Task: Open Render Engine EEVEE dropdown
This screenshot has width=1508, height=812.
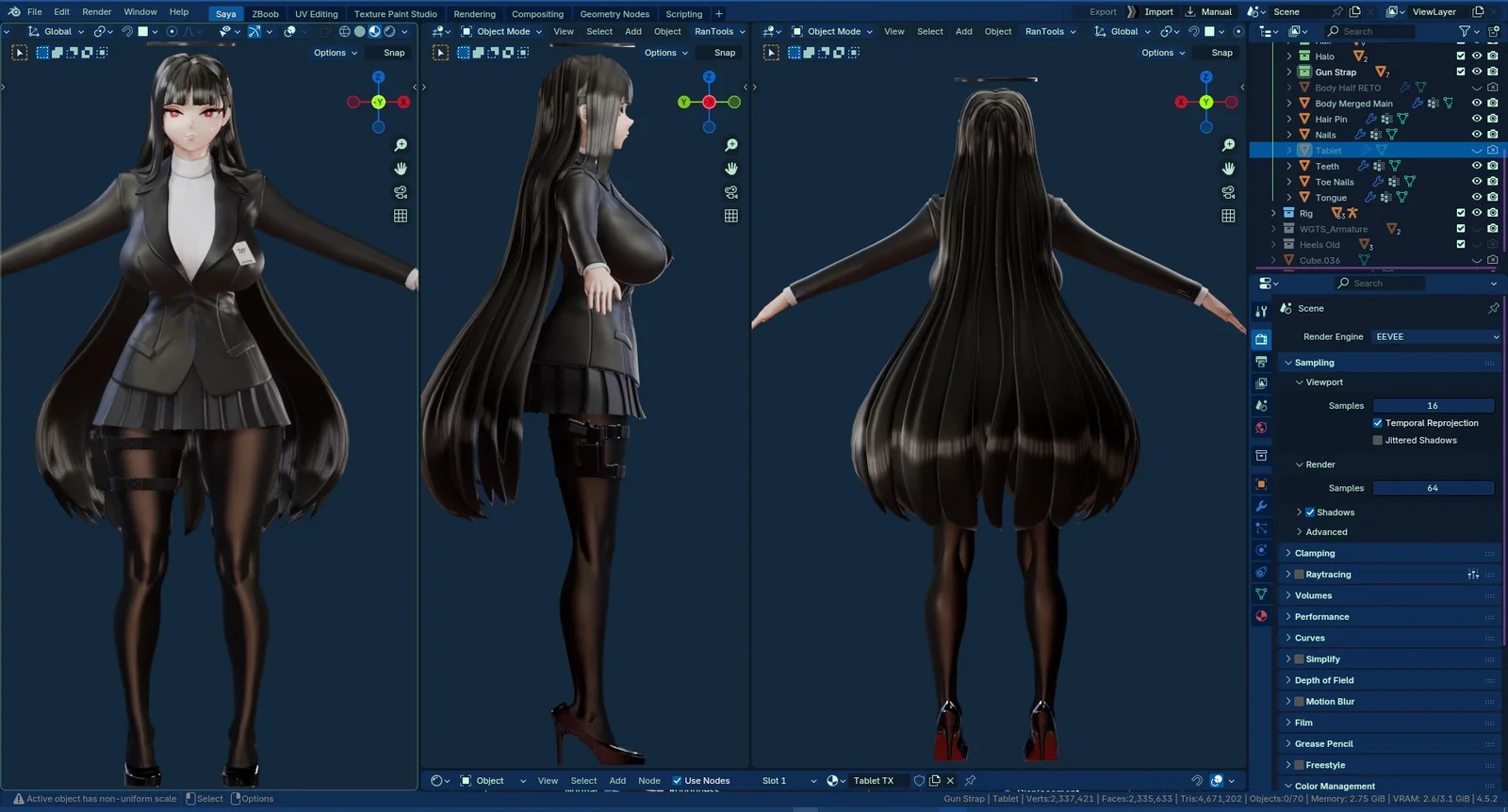Action: 1436,337
